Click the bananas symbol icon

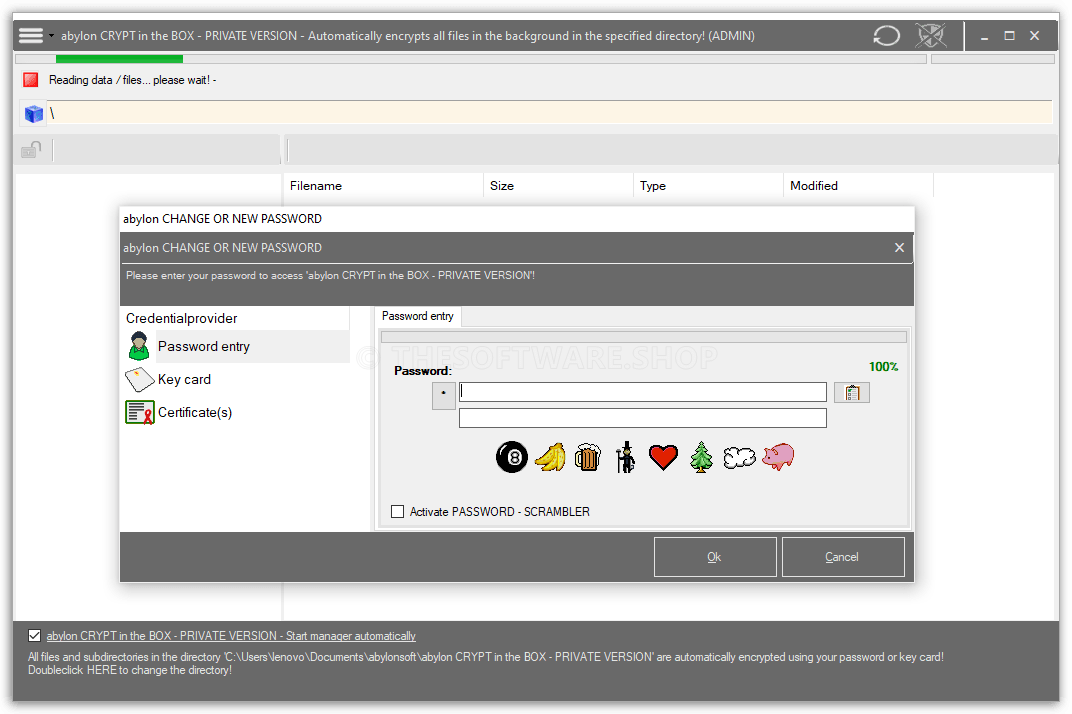click(x=550, y=457)
